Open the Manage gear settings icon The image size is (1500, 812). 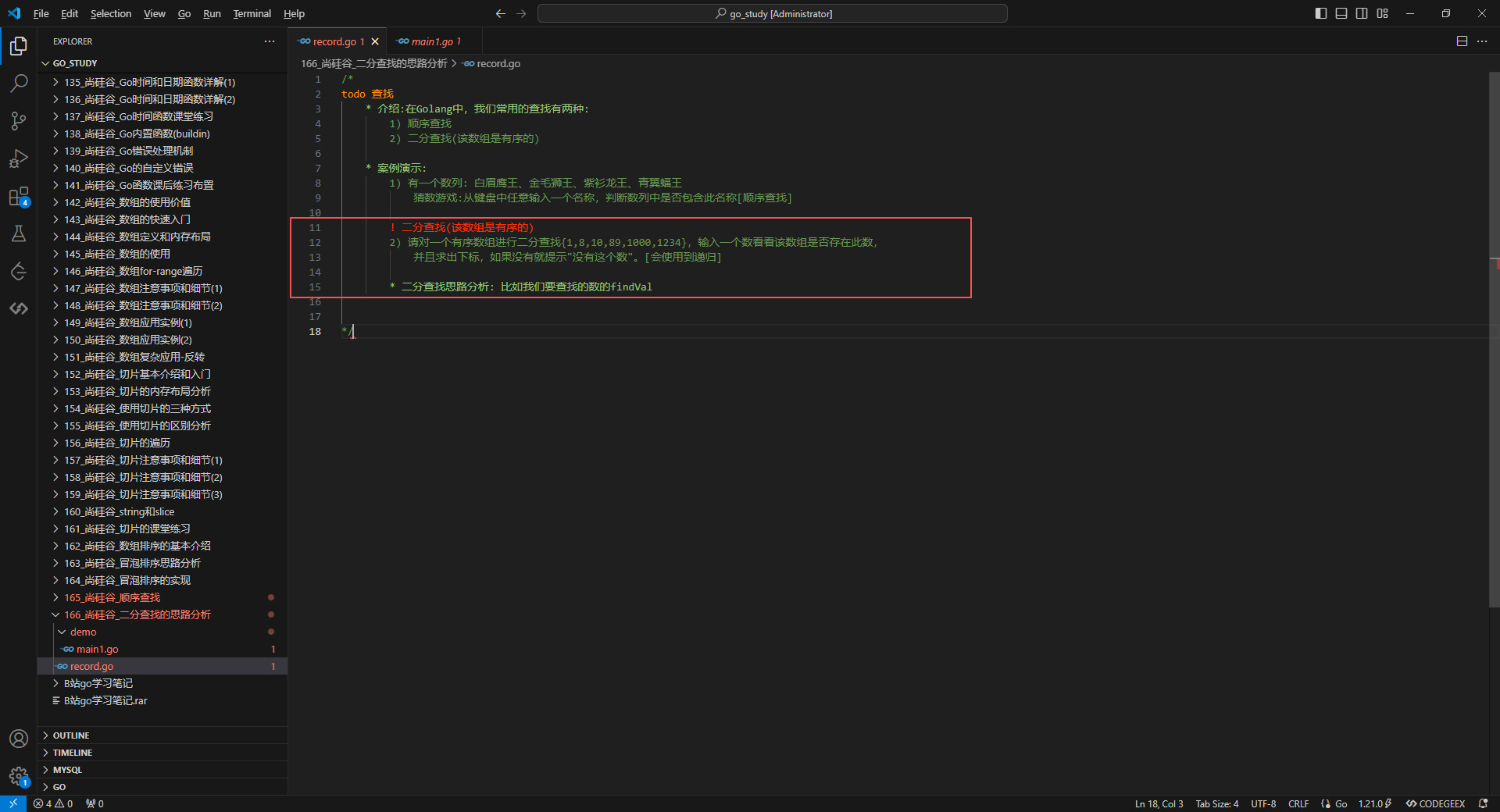click(x=19, y=776)
